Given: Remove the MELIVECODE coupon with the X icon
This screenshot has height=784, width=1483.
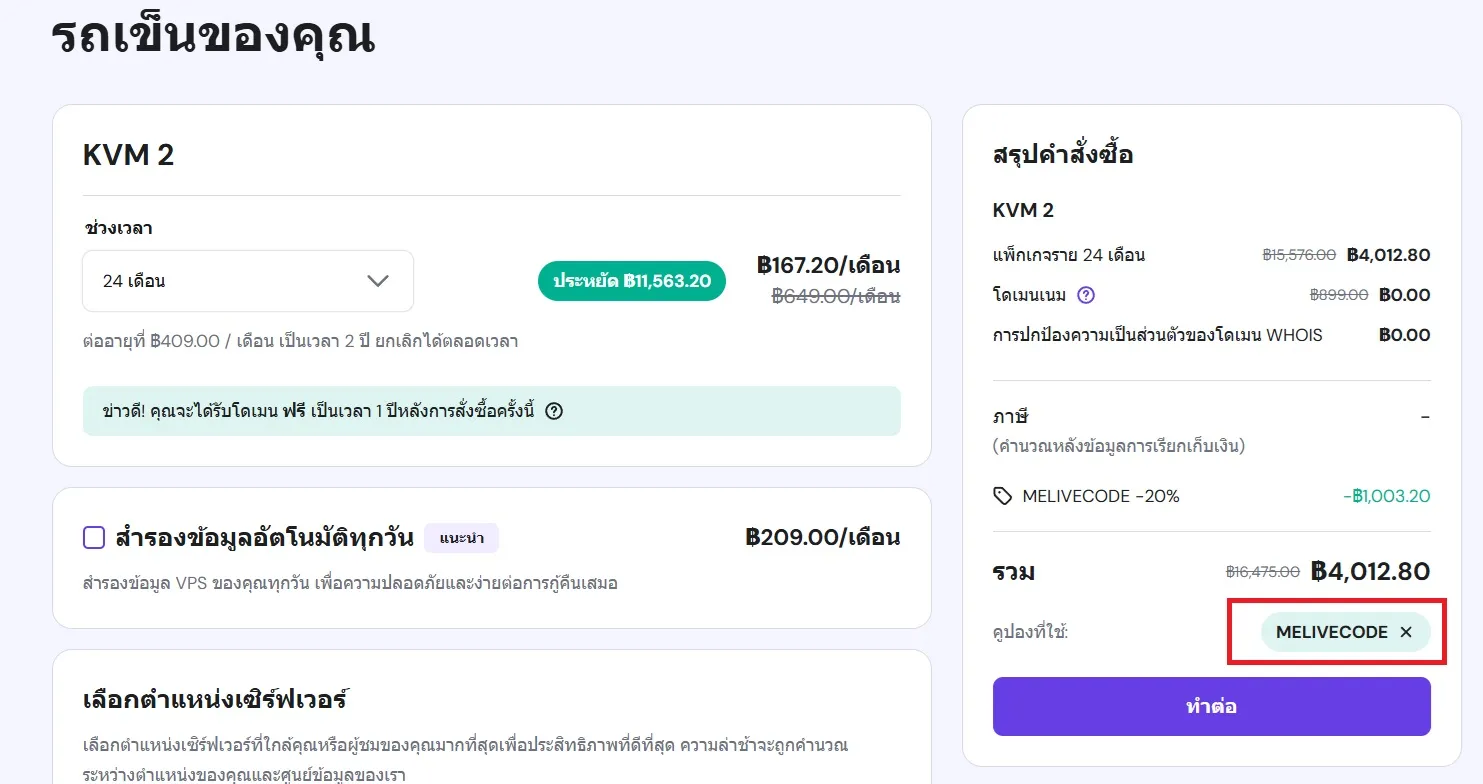Looking at the screenshot, I should pyautogui.click(x=1406, y=632).
